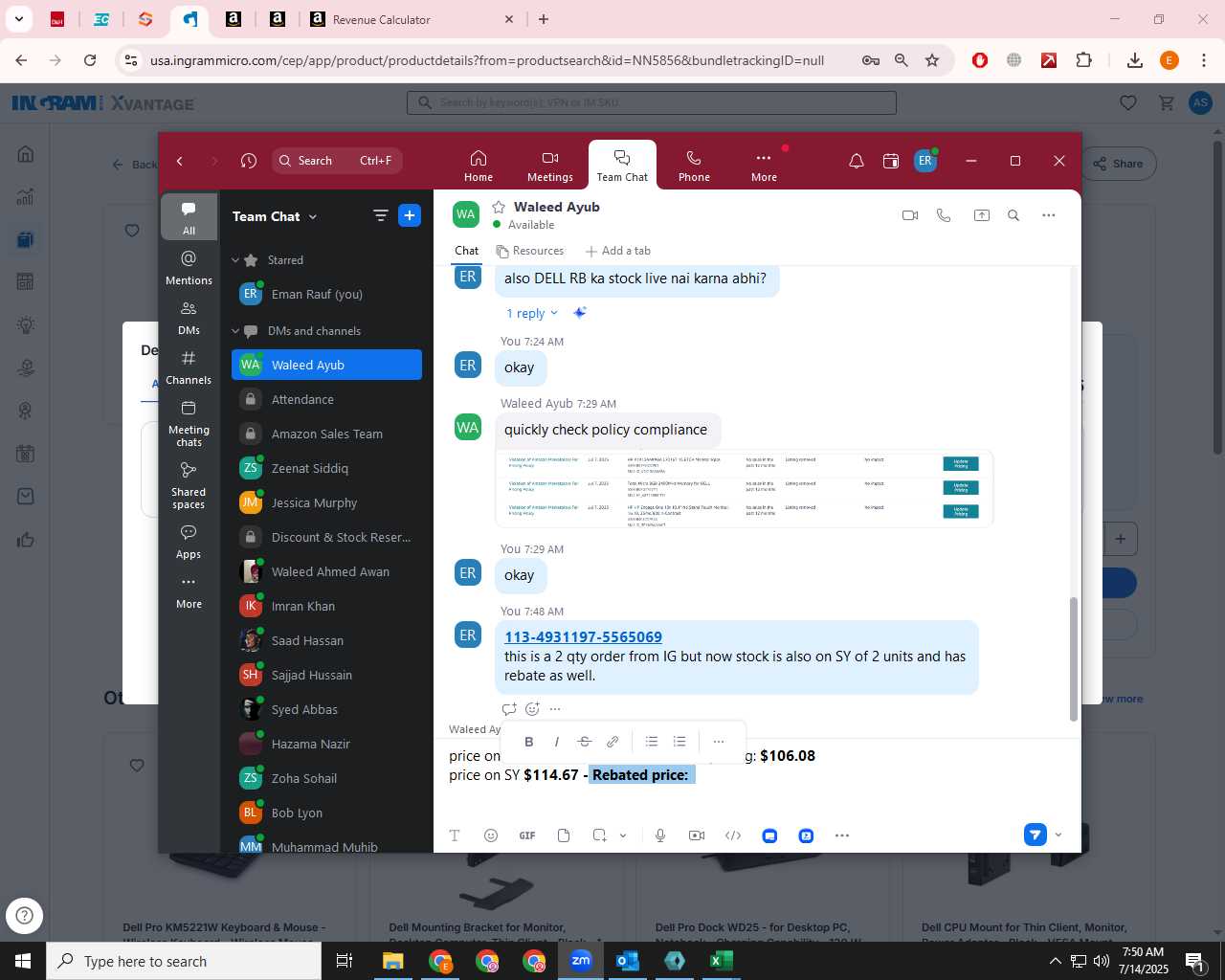Toggle the text format T icon in composer
This screenshot has width=1225, height=980.
(x=455, y=835)
